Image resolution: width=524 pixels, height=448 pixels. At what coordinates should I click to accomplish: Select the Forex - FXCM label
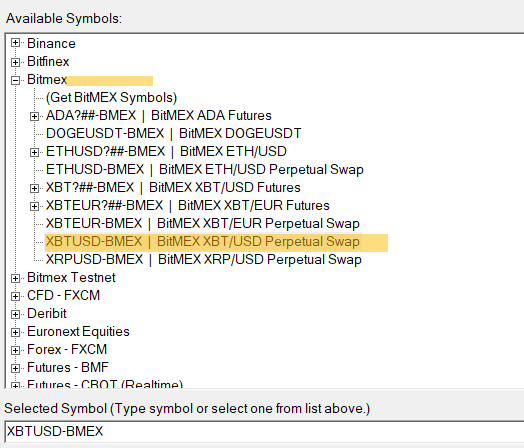(67, 350)
